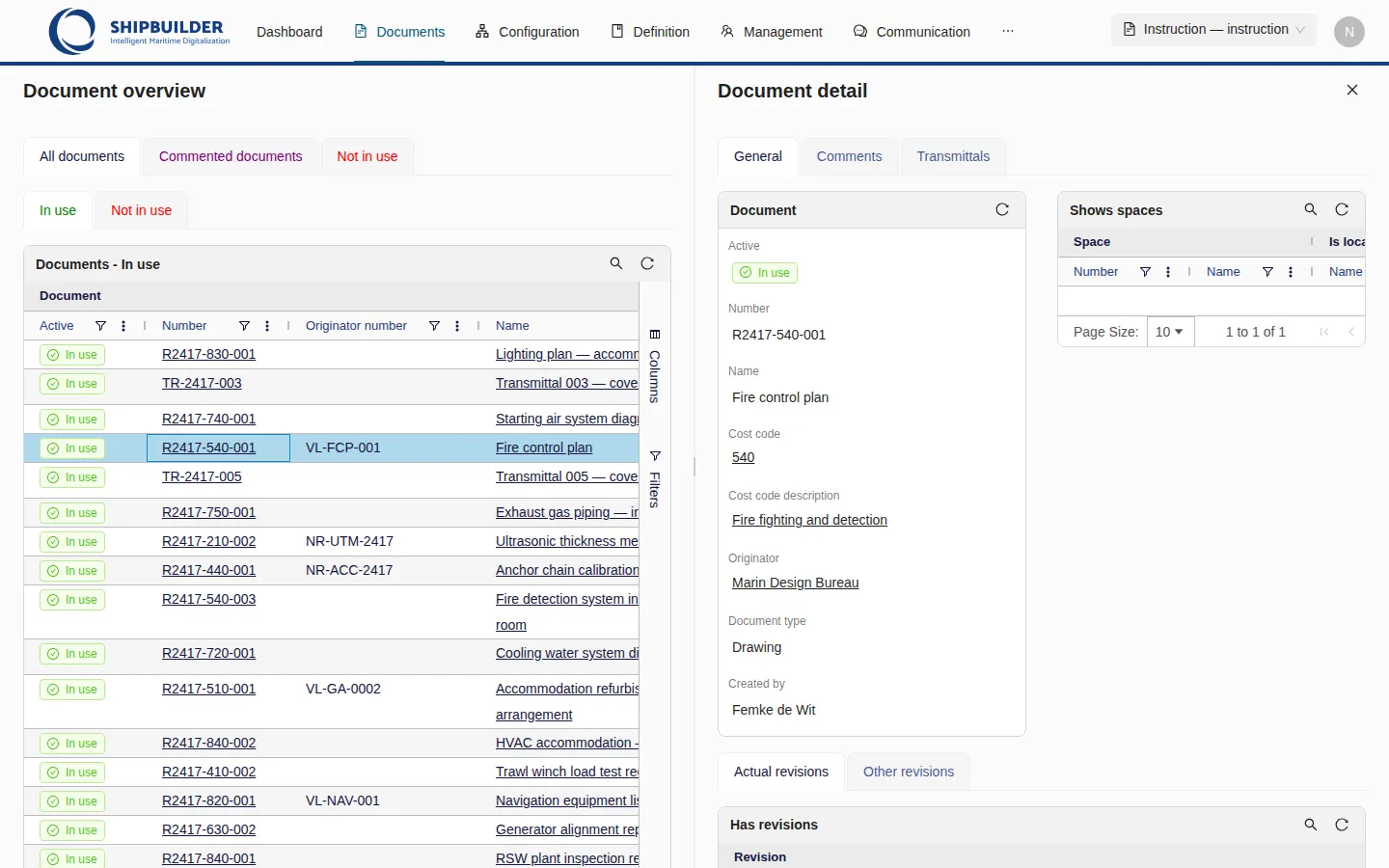
Task: Open column menu for Active column
Action: point(123,326)
